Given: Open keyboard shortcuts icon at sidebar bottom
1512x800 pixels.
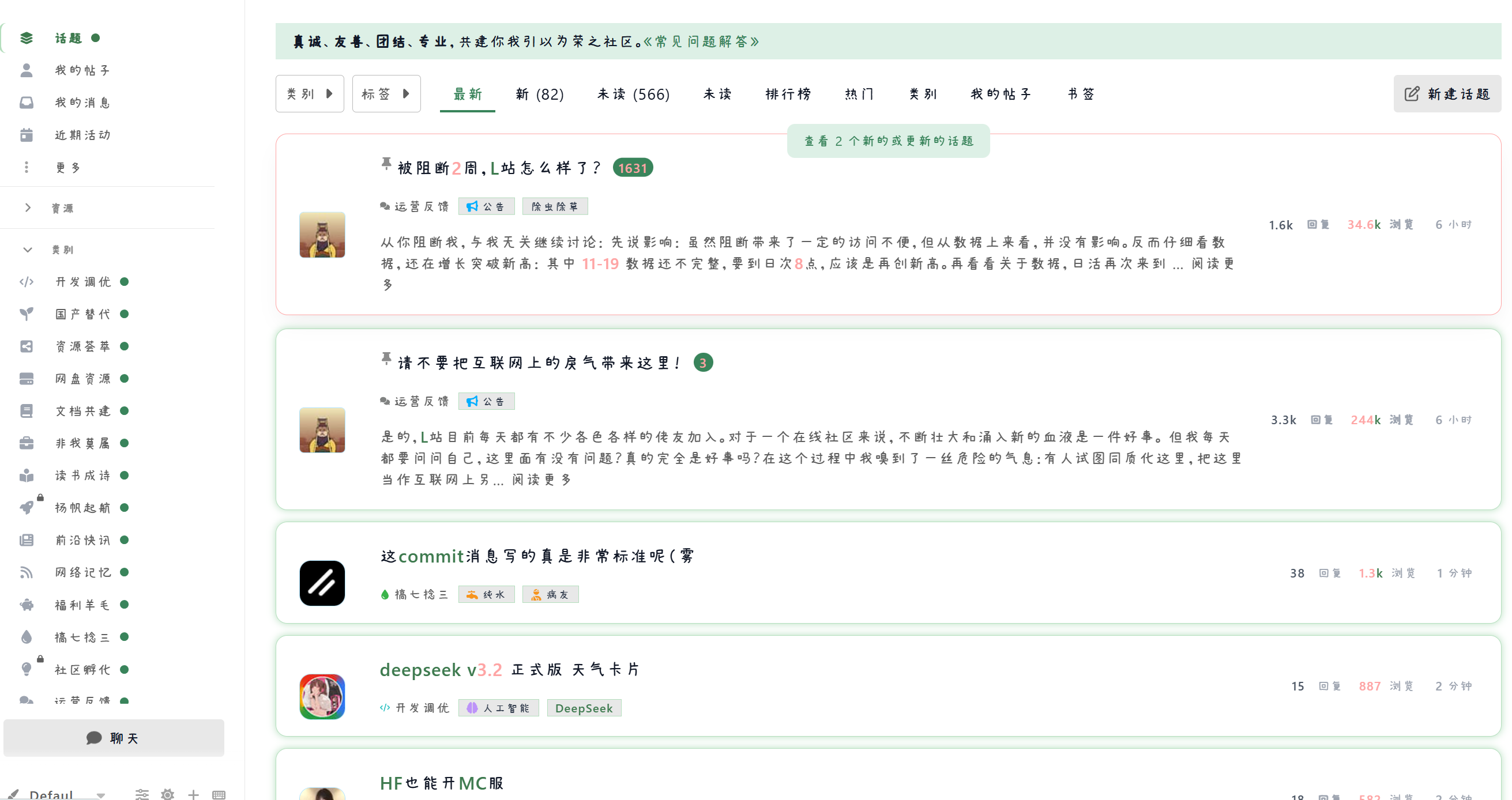Looking at the screenshot, I should (219, 794).
